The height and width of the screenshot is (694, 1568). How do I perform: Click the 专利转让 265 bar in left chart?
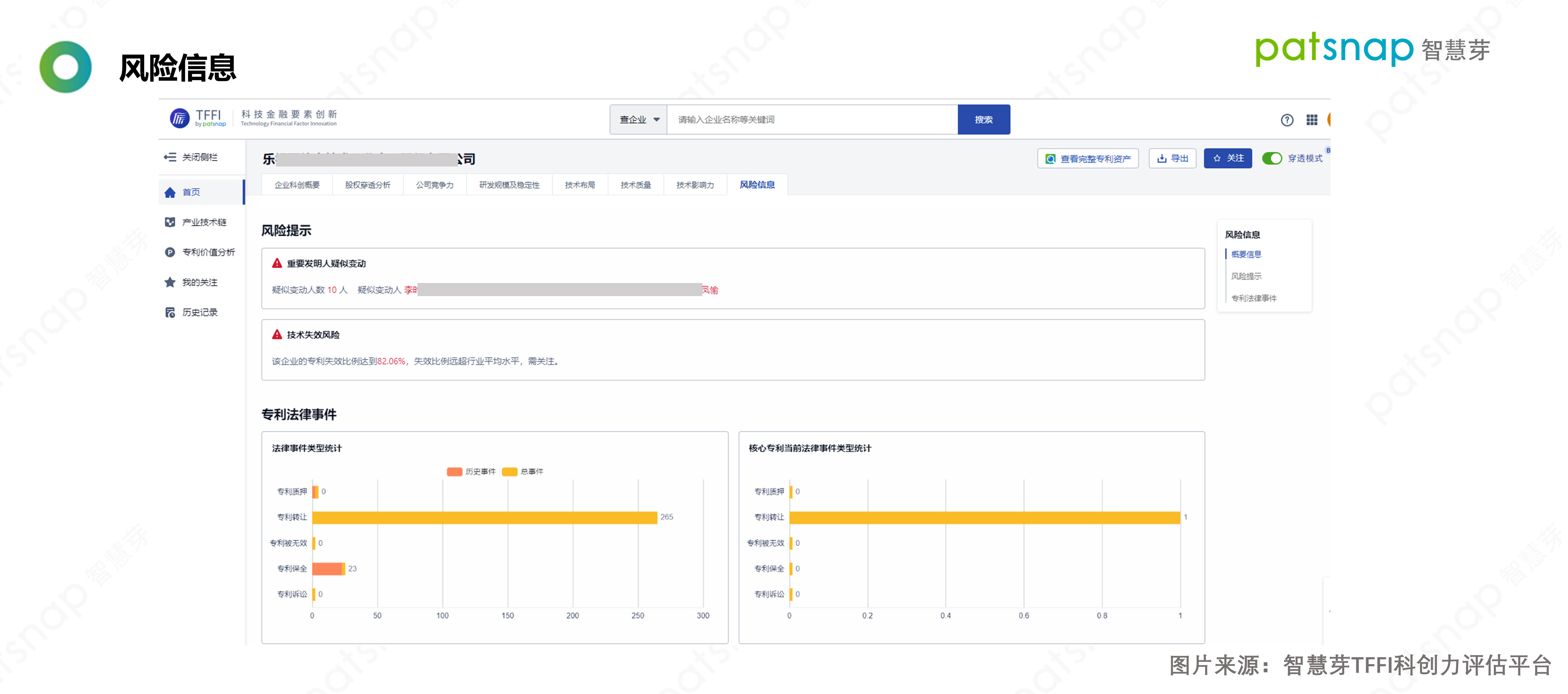[x=484, y=517]
